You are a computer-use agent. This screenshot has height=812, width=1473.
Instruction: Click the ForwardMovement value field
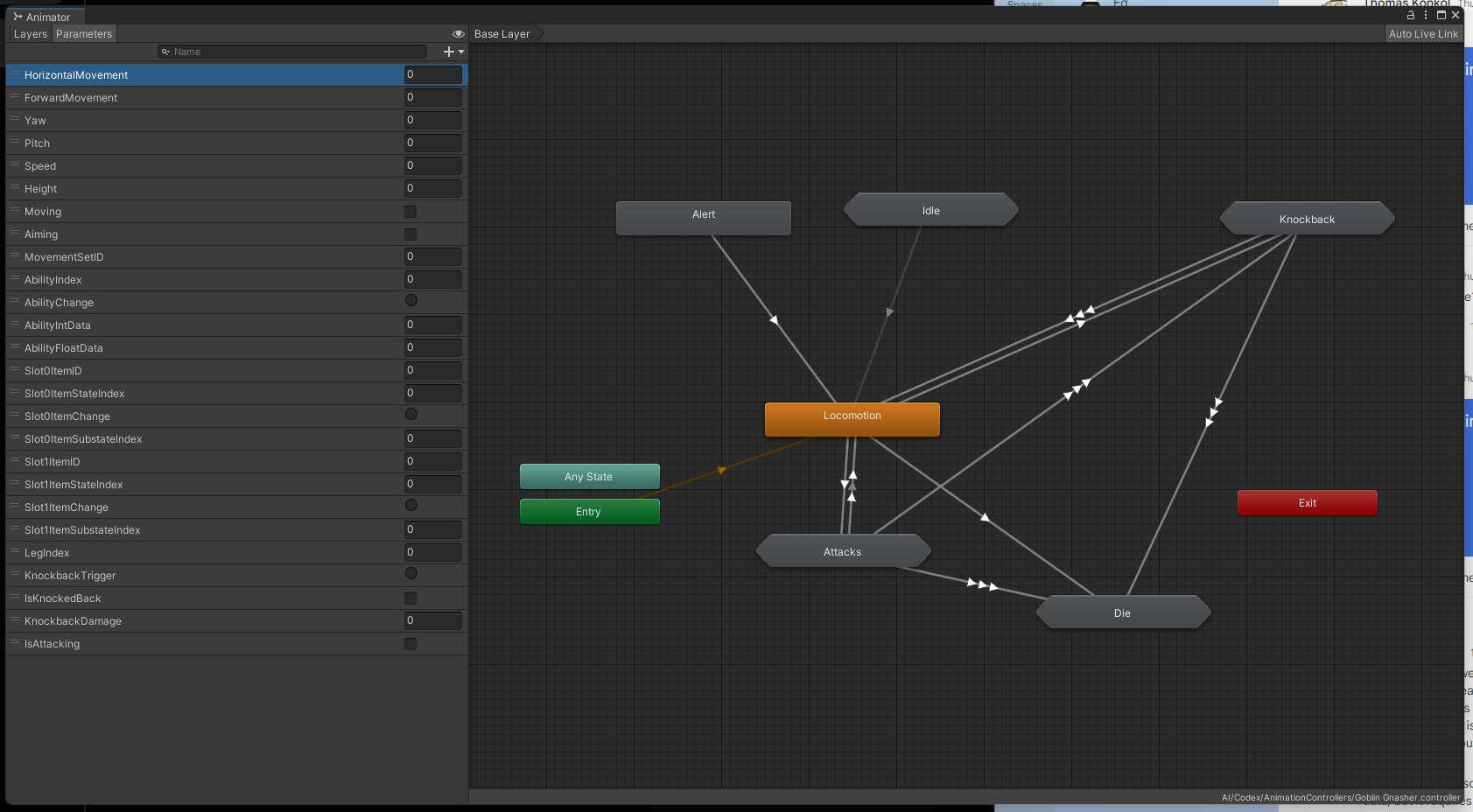click(433, 97)
